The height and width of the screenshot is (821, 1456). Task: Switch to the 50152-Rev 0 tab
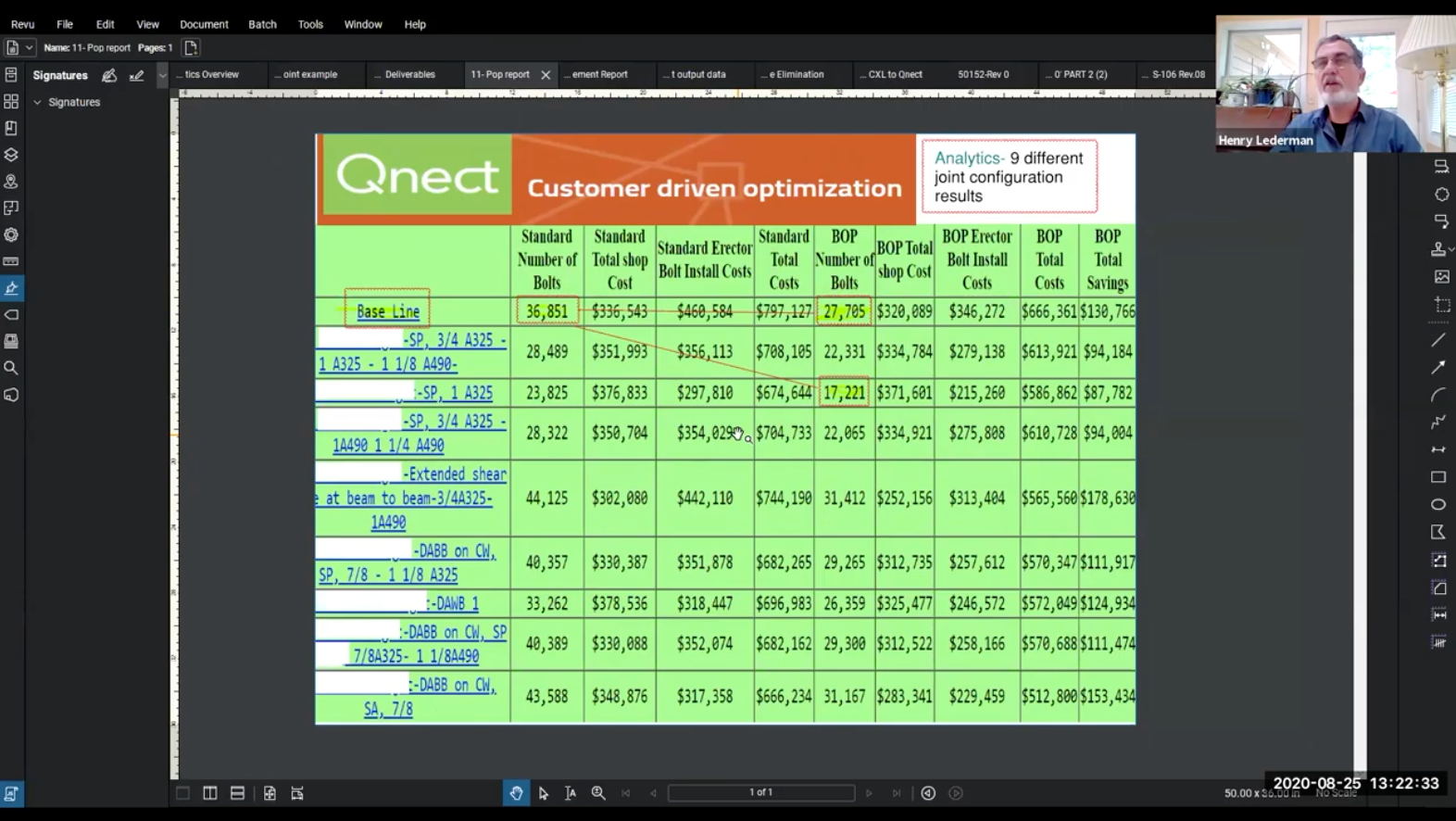[983, 74]
